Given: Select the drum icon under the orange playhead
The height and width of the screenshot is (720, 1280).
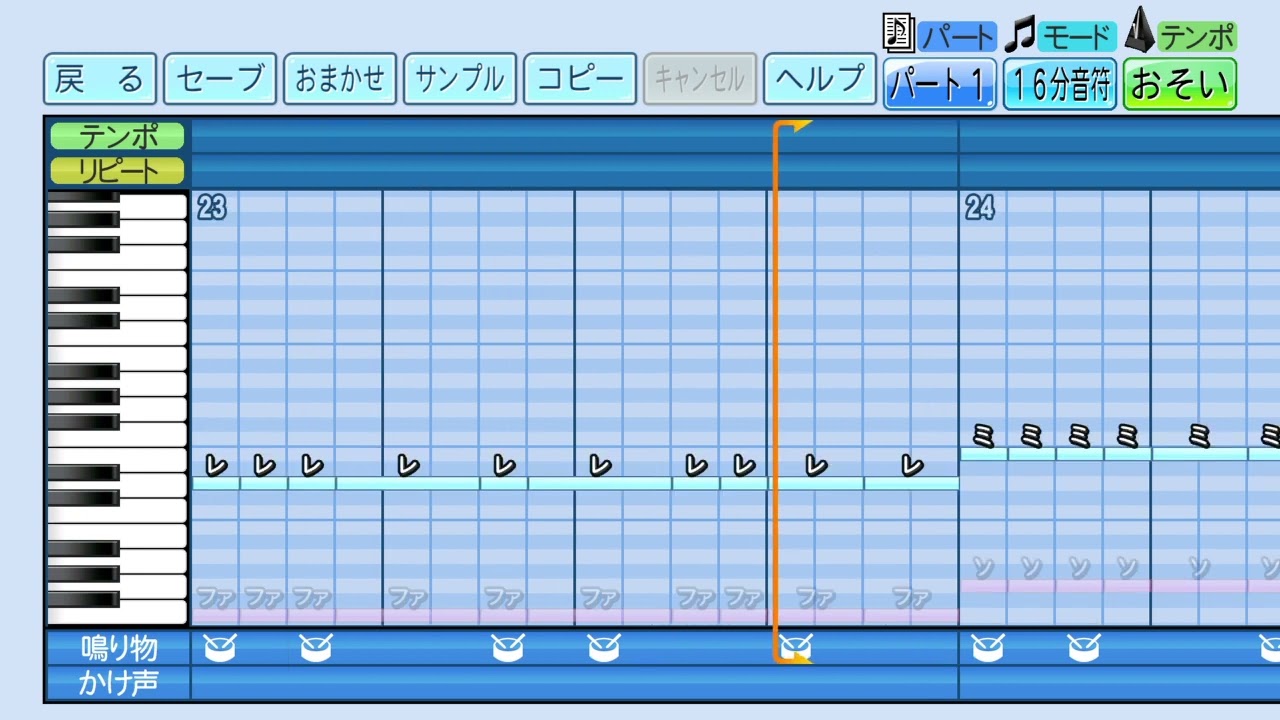Looking at the screenshot, I should (x=795, y=648).
